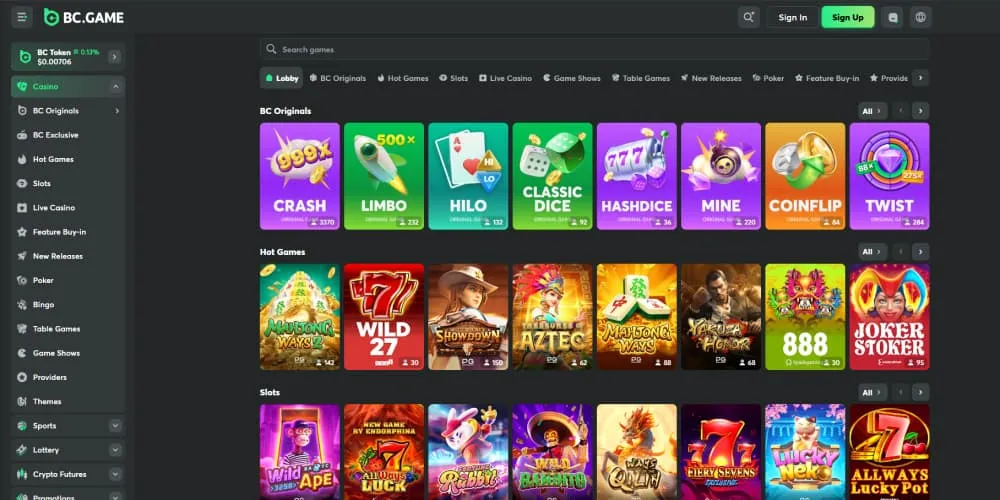Click the Sign Up button

coord(848,17)
